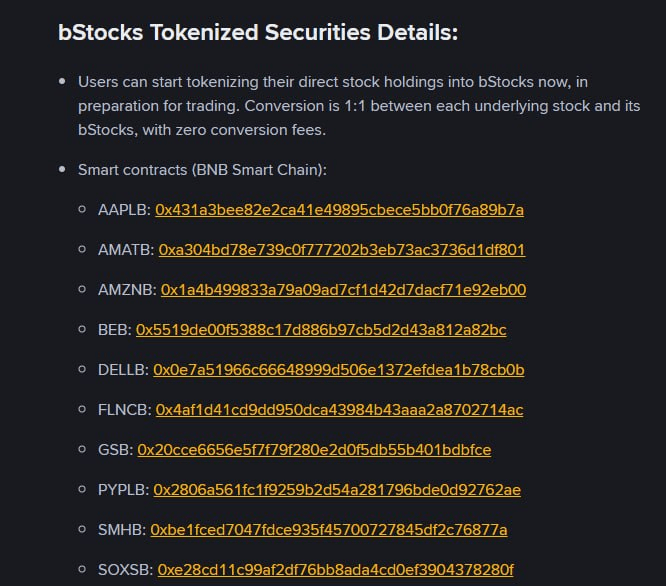
Task: Open the SMHB contract address link
Action: tap(329, 530)
